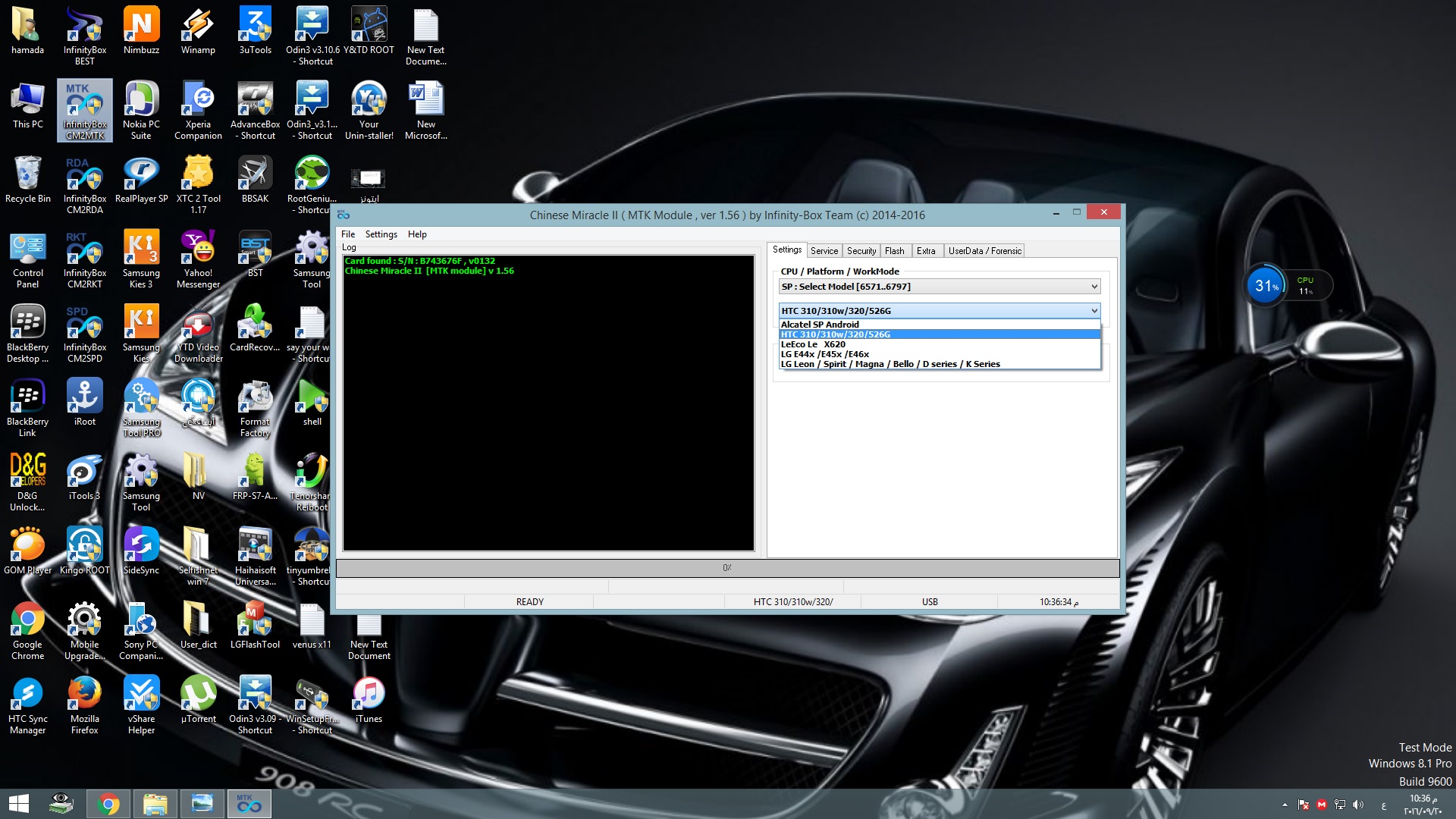
Task: Switch to the Flash tab
Action: click(895, 251)
